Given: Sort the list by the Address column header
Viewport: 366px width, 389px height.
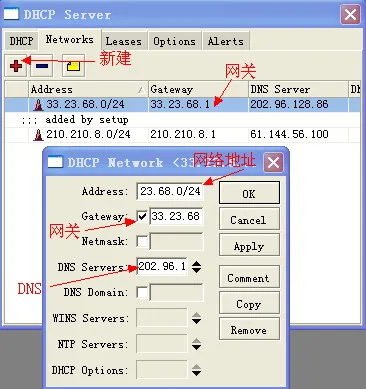Looking at the screenshot, I should (x=88, y=89).
